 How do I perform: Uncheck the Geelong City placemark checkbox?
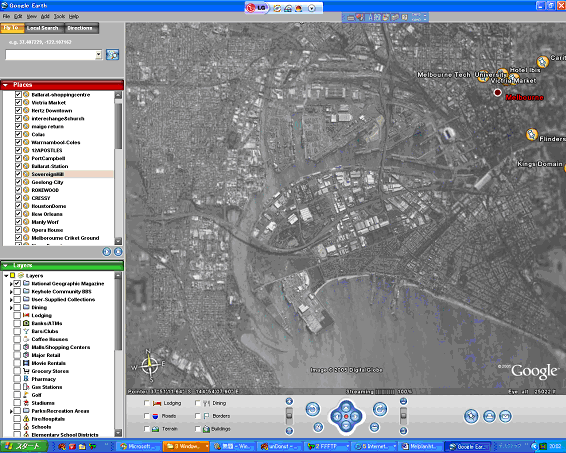pos(18,182)
